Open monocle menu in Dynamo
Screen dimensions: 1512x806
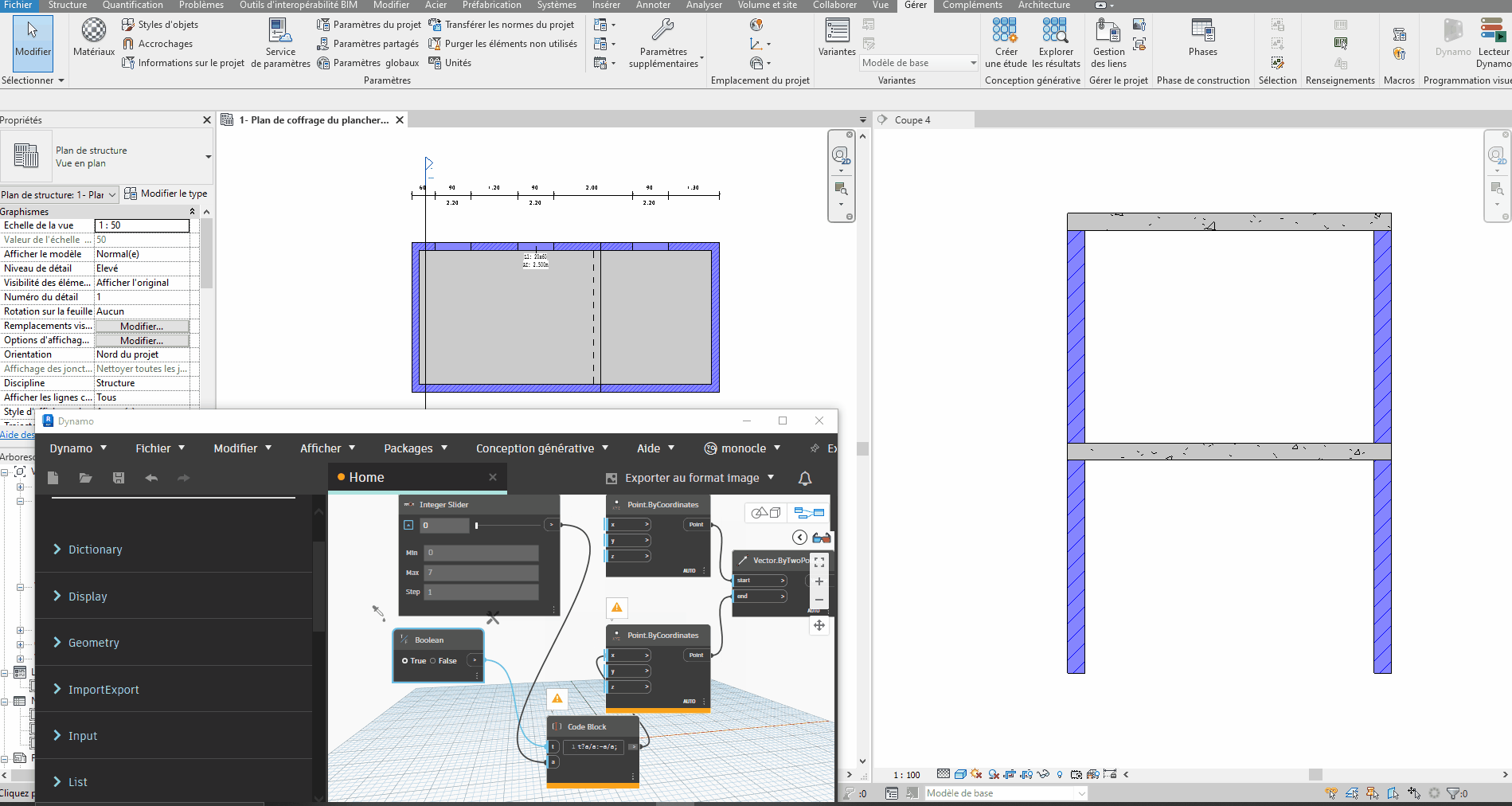742,448
